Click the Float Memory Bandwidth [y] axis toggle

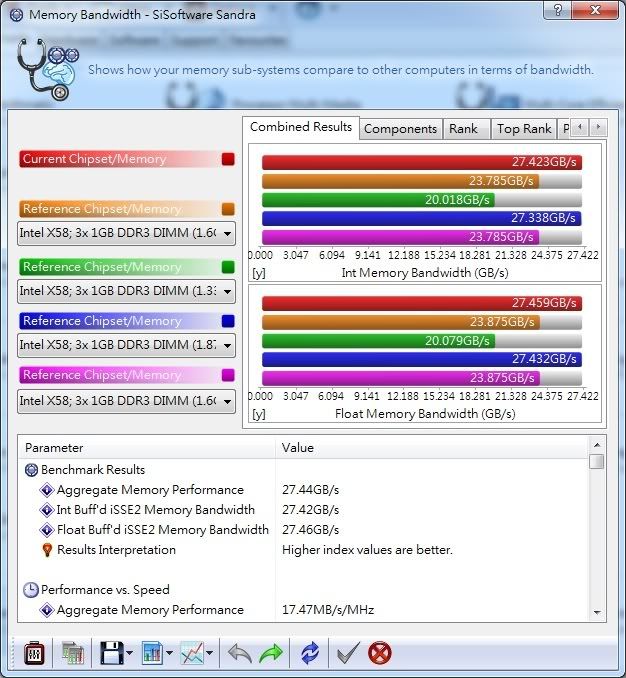[x=259, y=414]
